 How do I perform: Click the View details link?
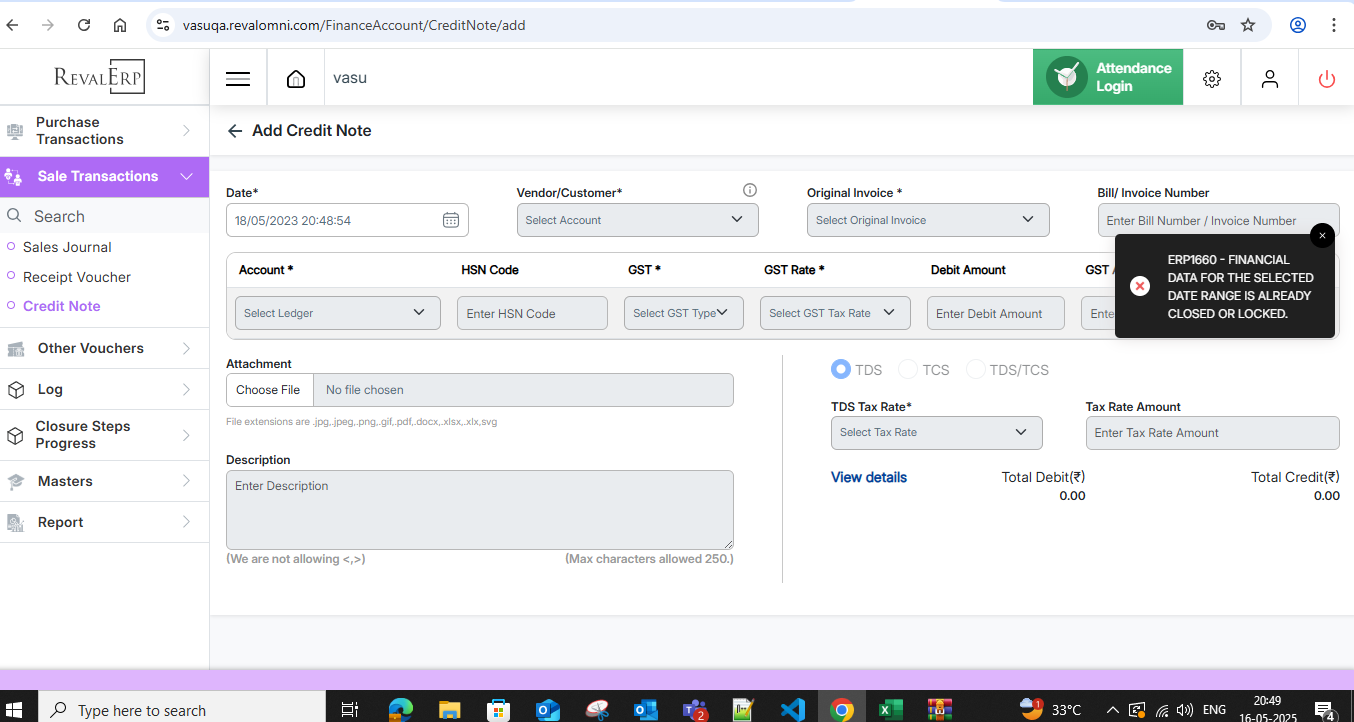click(x=868, y=477)
